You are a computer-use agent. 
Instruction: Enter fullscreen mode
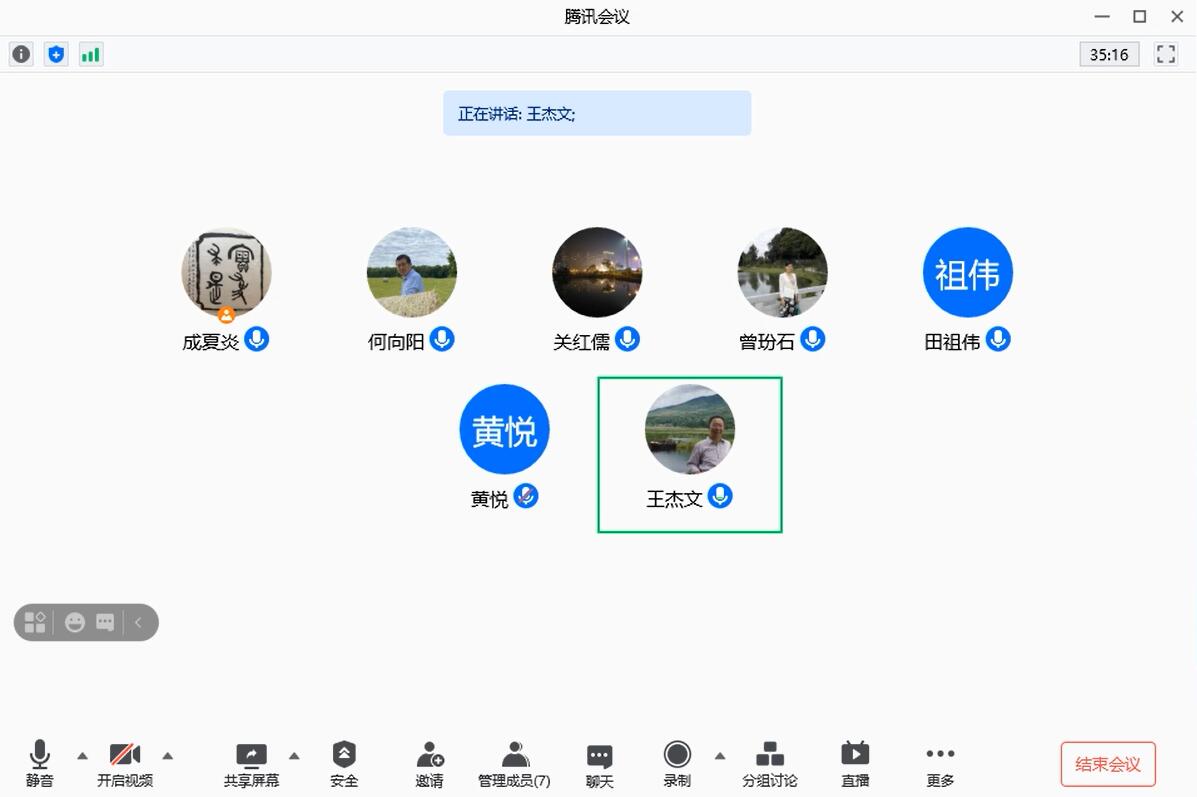pos(1165,54)
